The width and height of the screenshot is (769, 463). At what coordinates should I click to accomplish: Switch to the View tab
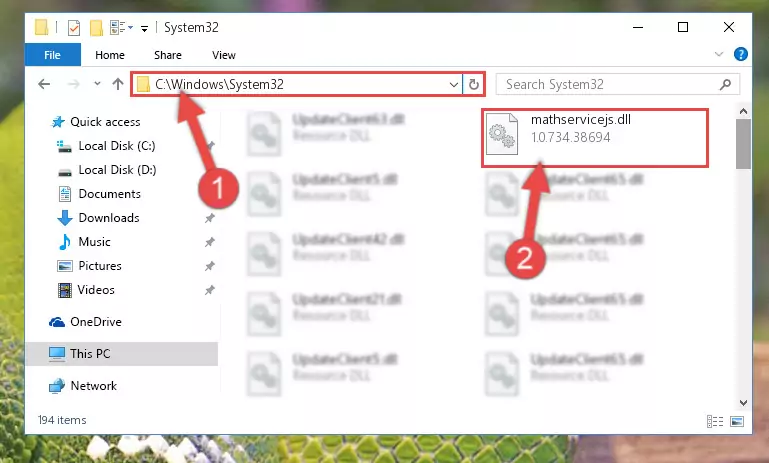(224, 55)
